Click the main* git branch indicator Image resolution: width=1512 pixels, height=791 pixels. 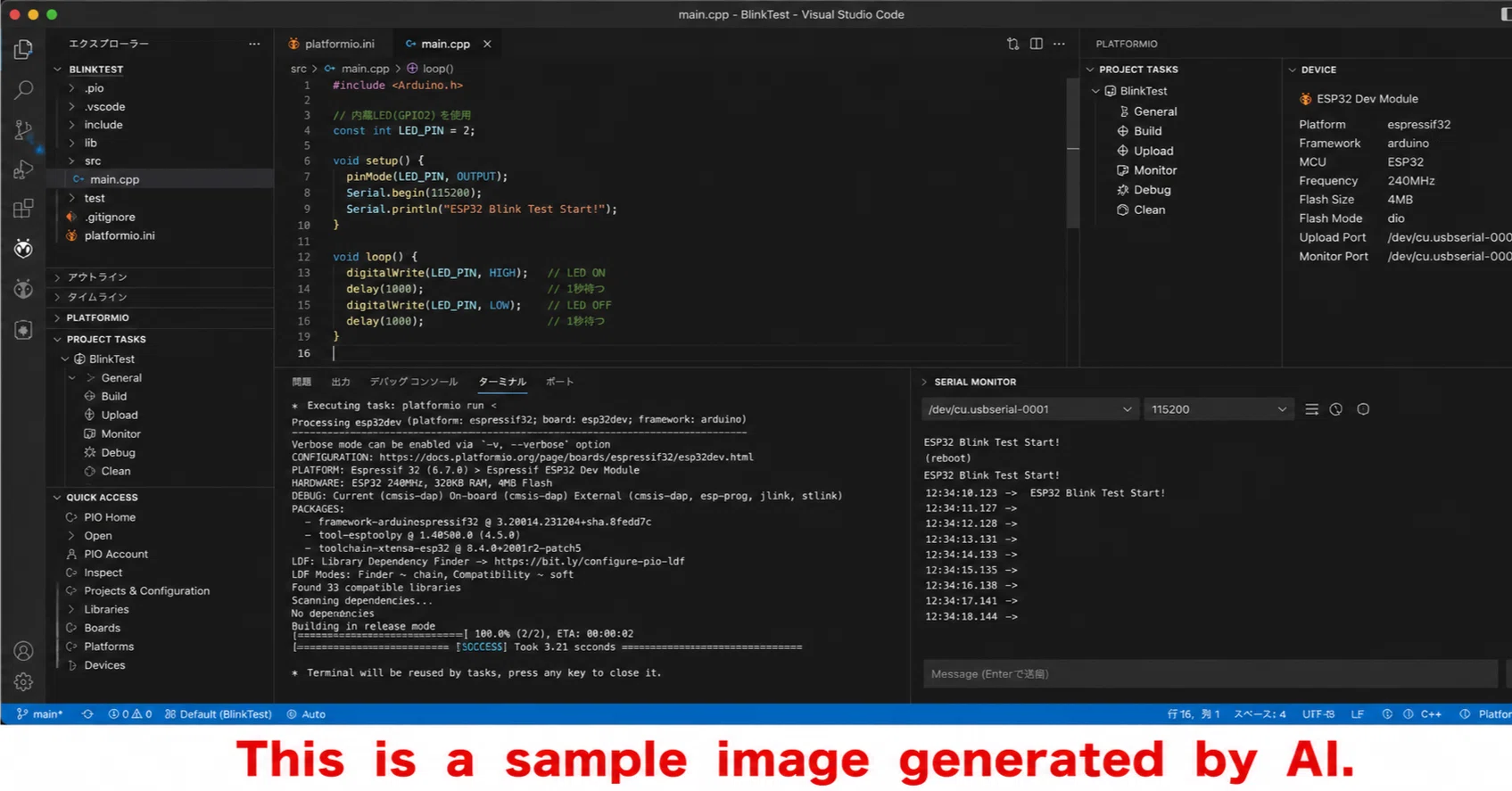tap(40, 714)
